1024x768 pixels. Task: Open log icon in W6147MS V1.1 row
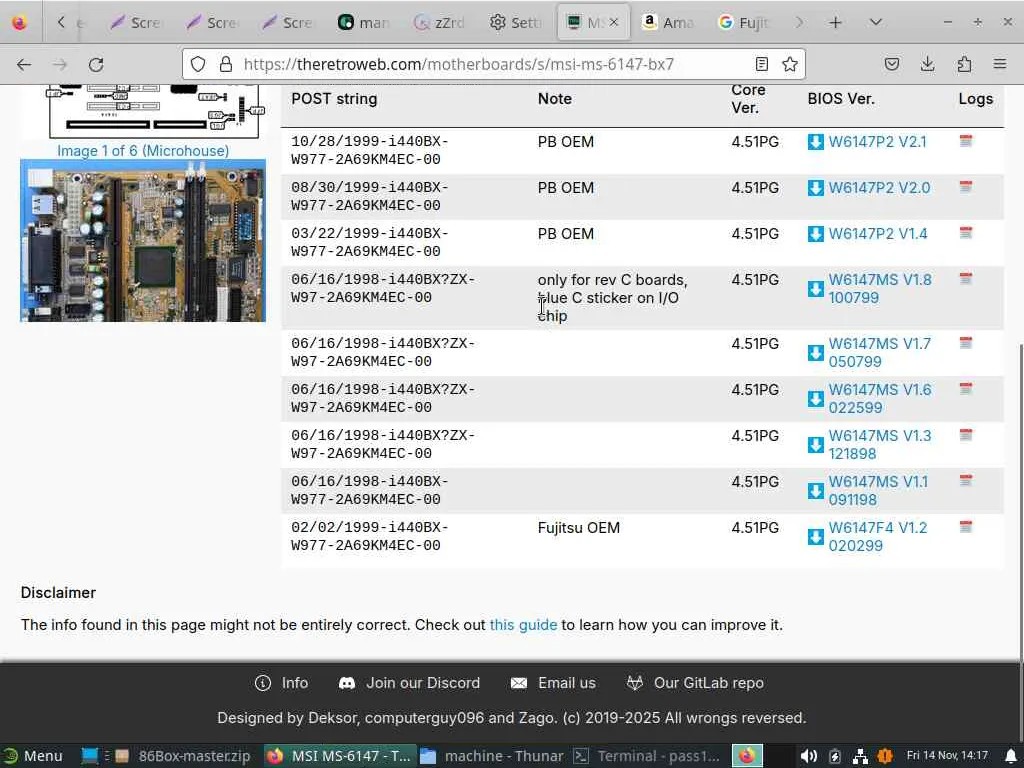(x=966, y=481)
